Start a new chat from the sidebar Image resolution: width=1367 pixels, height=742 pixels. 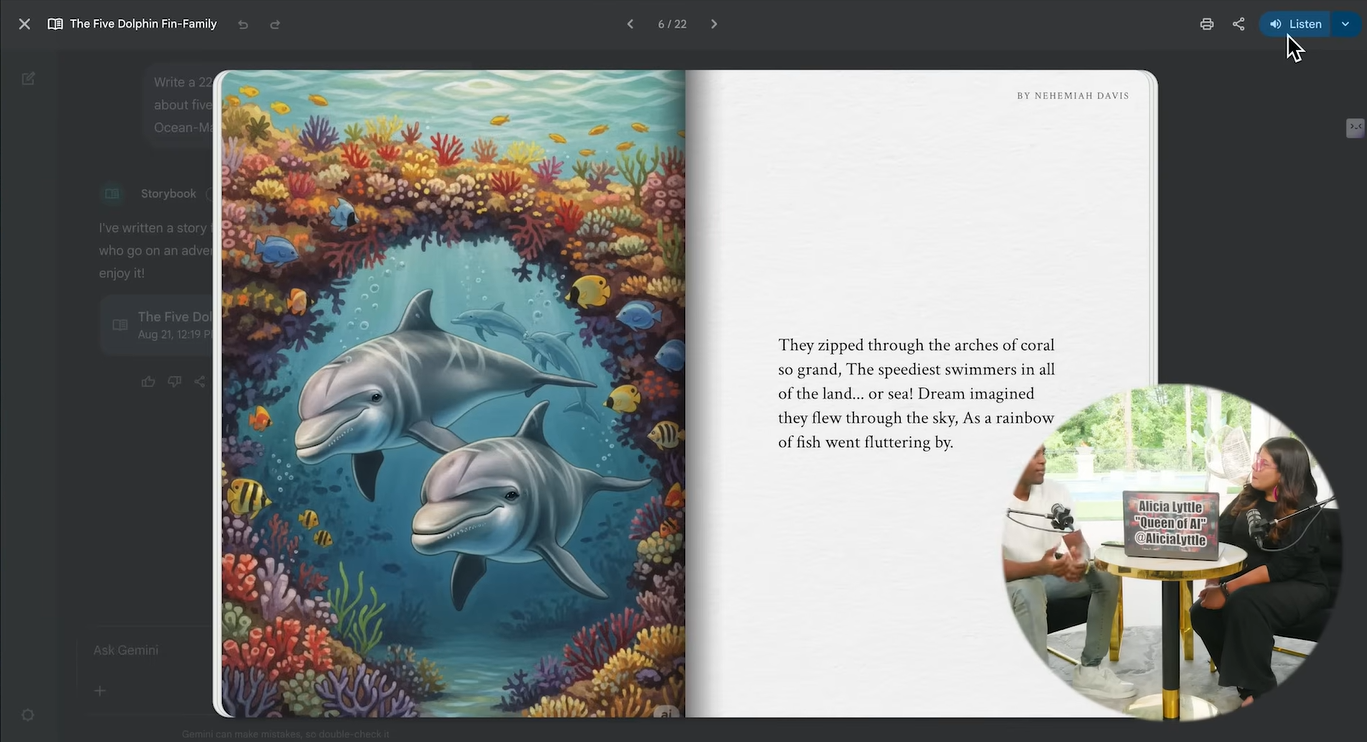[x=28, y=78]
